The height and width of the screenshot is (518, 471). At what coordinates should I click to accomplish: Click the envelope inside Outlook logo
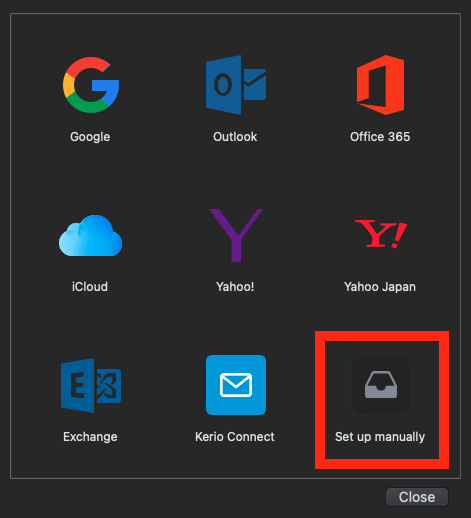(255, 85)
